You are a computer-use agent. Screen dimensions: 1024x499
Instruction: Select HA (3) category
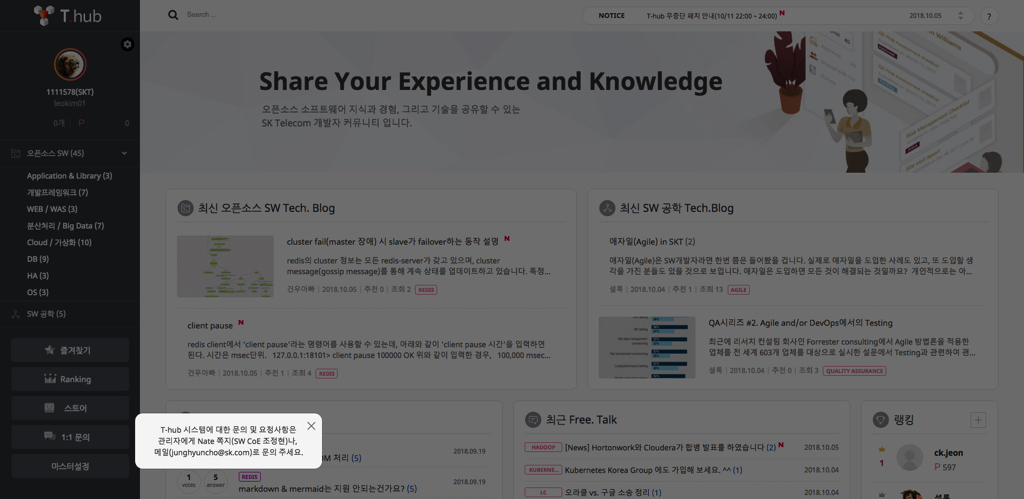37,276
